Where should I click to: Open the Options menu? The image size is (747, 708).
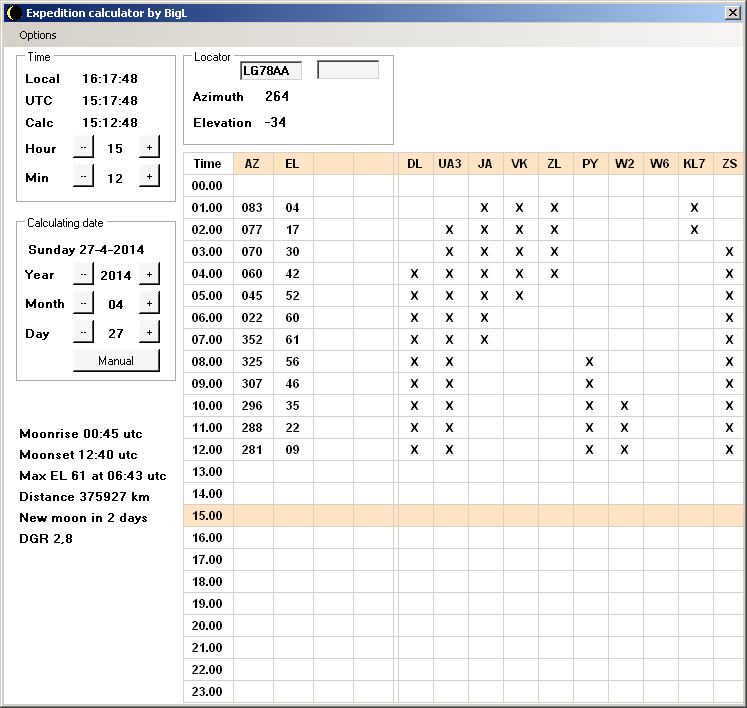(x=38, y=35)
